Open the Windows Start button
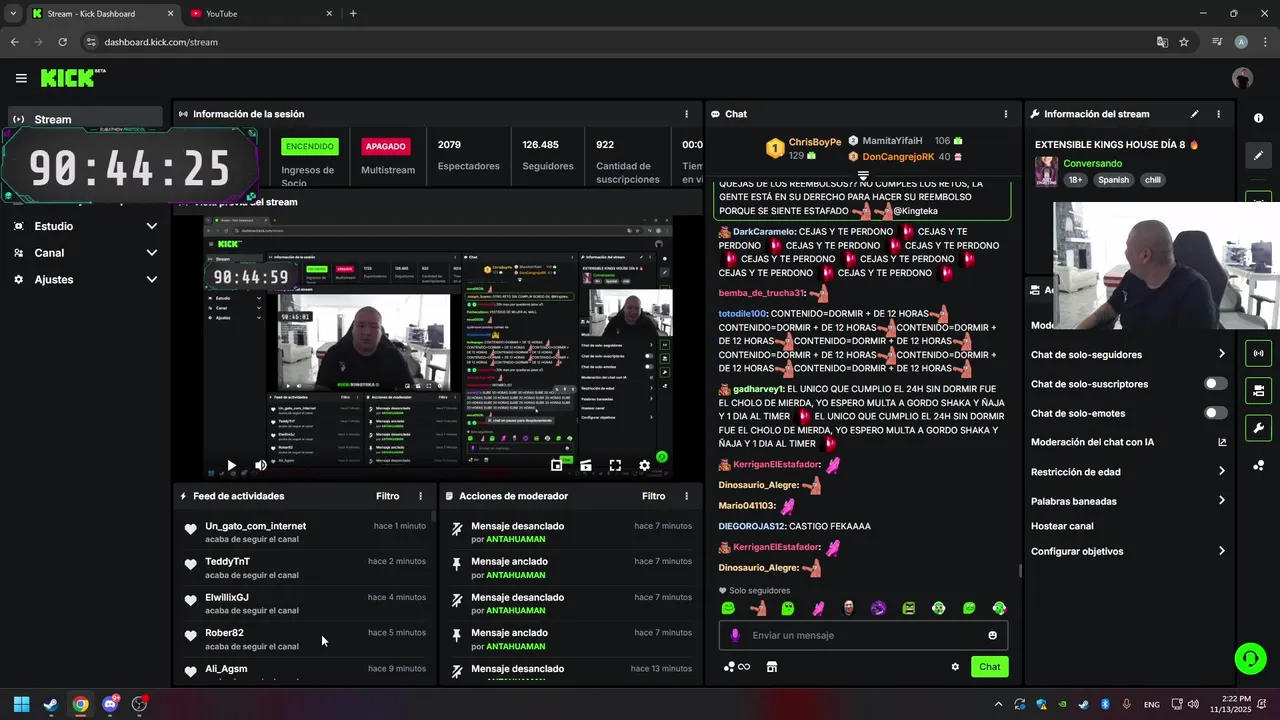Image resolution: width=1280 pixels, height=720 pixels. tap(21, 704)
